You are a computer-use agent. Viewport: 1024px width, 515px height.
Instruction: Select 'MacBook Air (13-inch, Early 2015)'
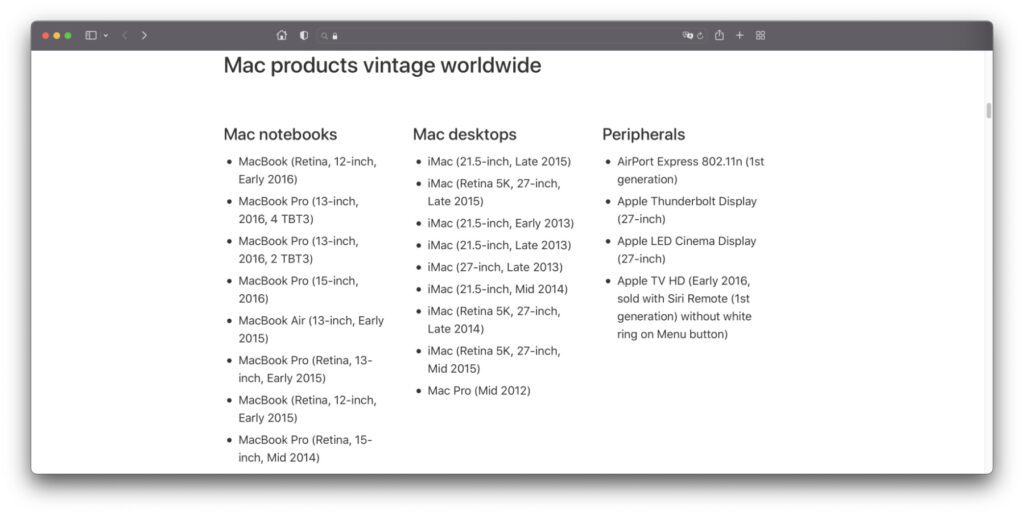point(311,330)
